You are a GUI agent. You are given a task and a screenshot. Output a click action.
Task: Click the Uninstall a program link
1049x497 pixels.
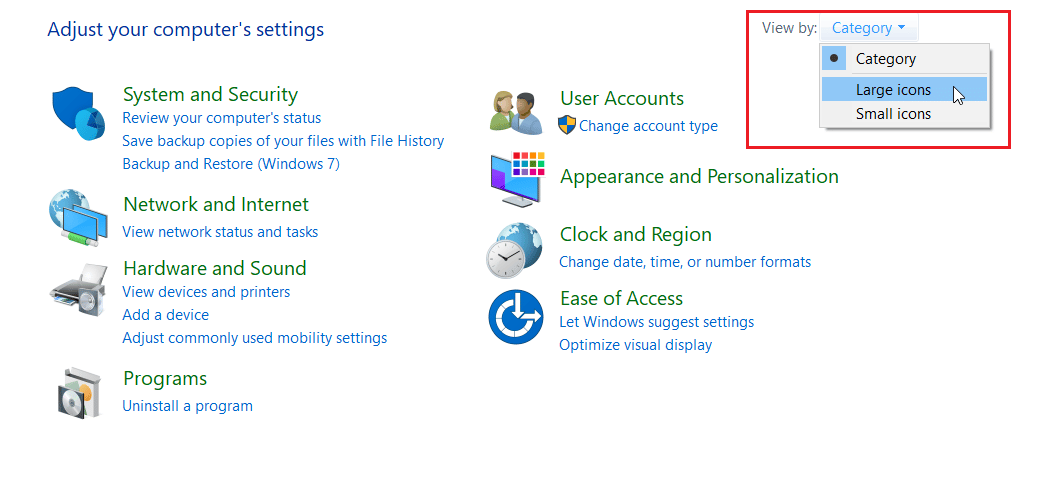(187, 406)
